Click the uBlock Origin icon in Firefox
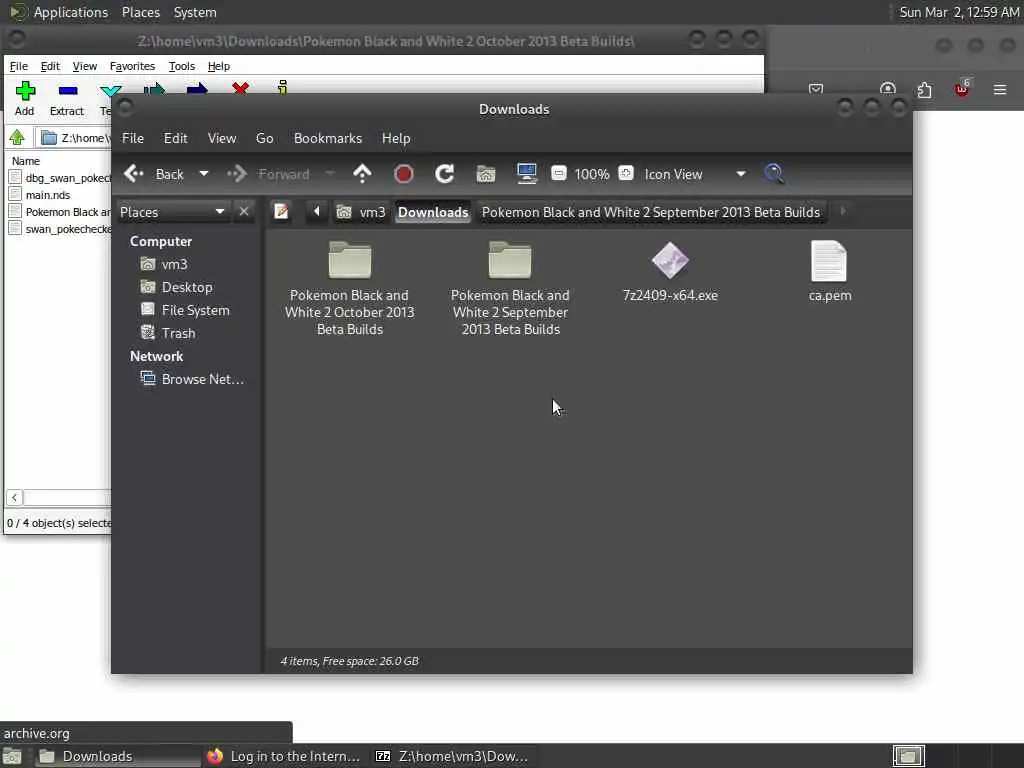The image size is (1024, 768). 962,89
